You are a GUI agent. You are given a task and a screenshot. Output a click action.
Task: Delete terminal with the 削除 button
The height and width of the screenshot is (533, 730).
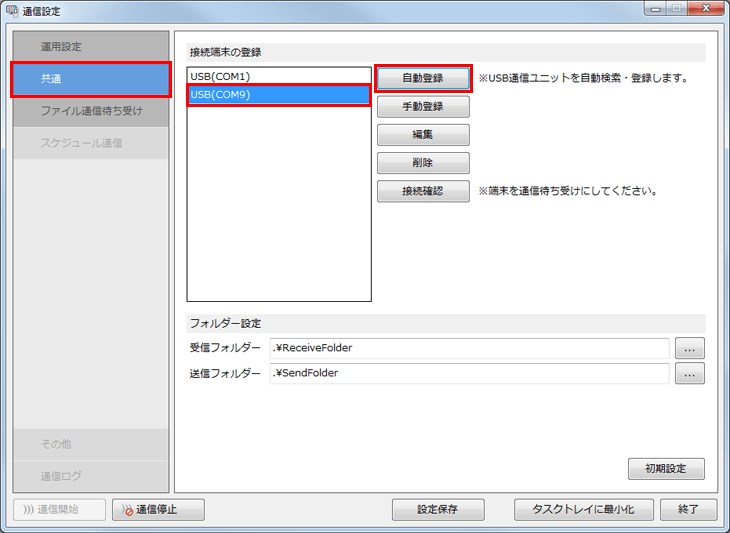pyautogui.click(x=423, y=163)
